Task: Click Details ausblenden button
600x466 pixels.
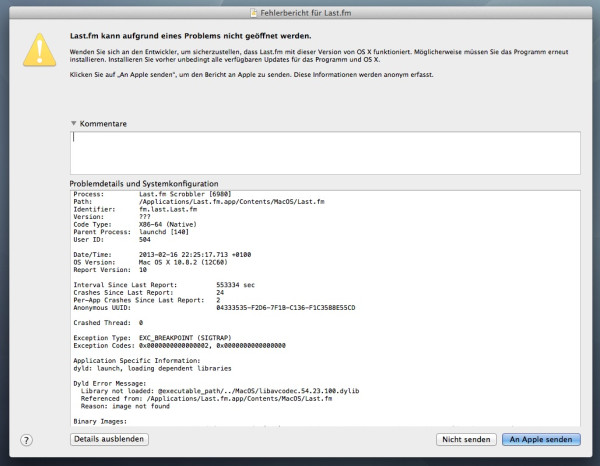Action: pos(109,439)
